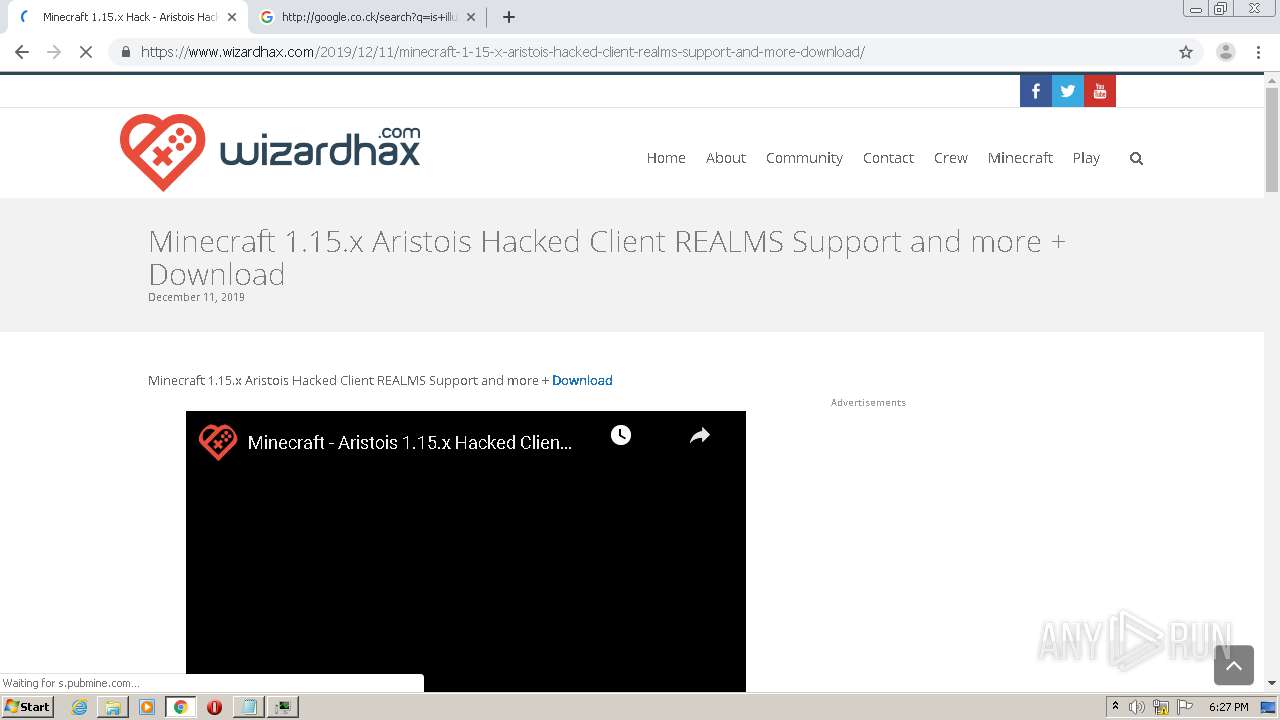The height and width of the screenshot is (720, 1280).
Task: Open the Windows Start button
Action: pyautogui.click(x=27, y=707)
